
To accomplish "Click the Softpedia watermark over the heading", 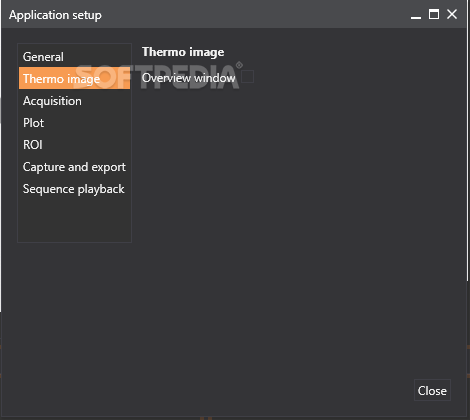I will point(159,77).
